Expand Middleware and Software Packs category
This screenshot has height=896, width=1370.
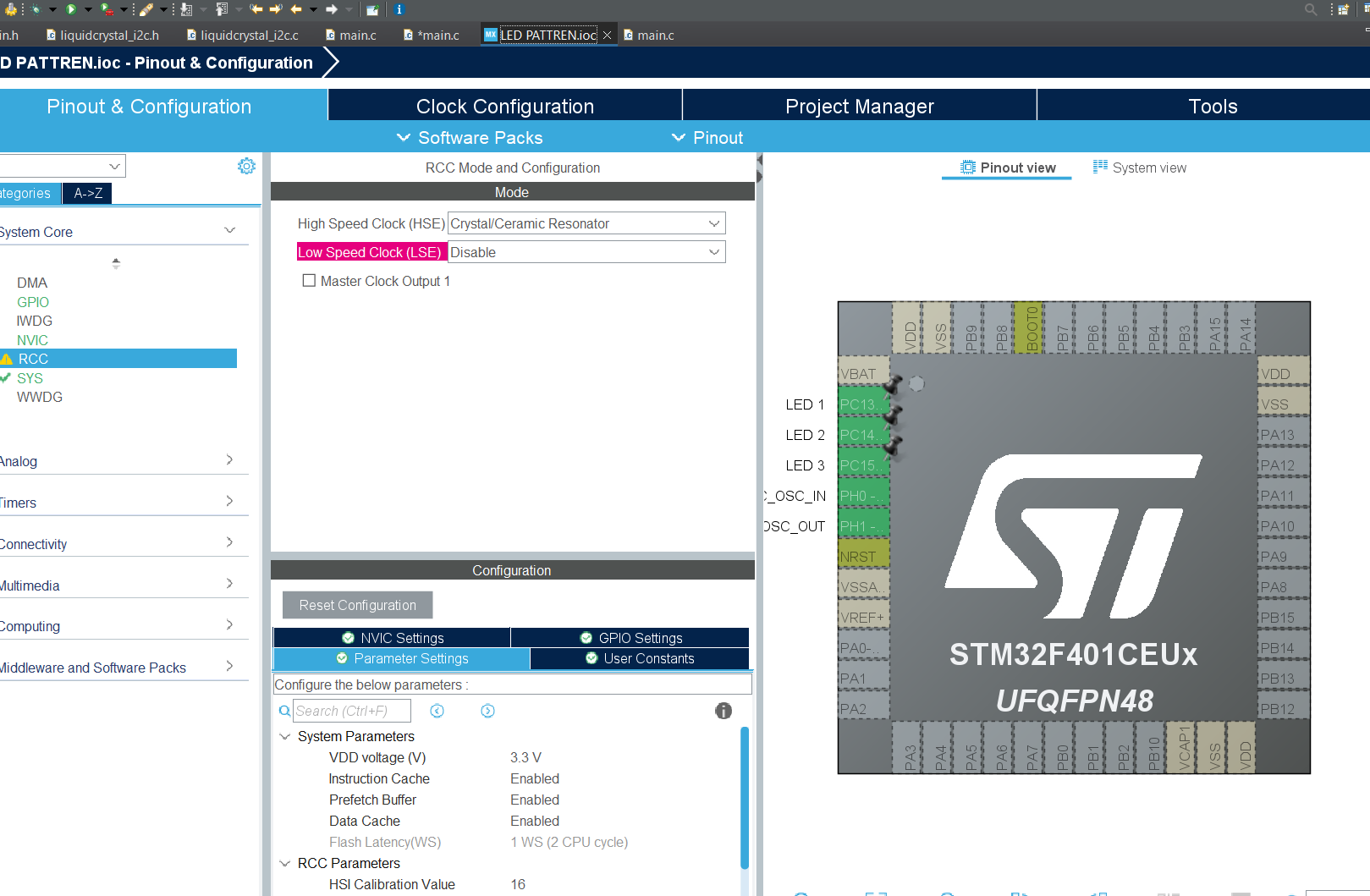(229, 666)
